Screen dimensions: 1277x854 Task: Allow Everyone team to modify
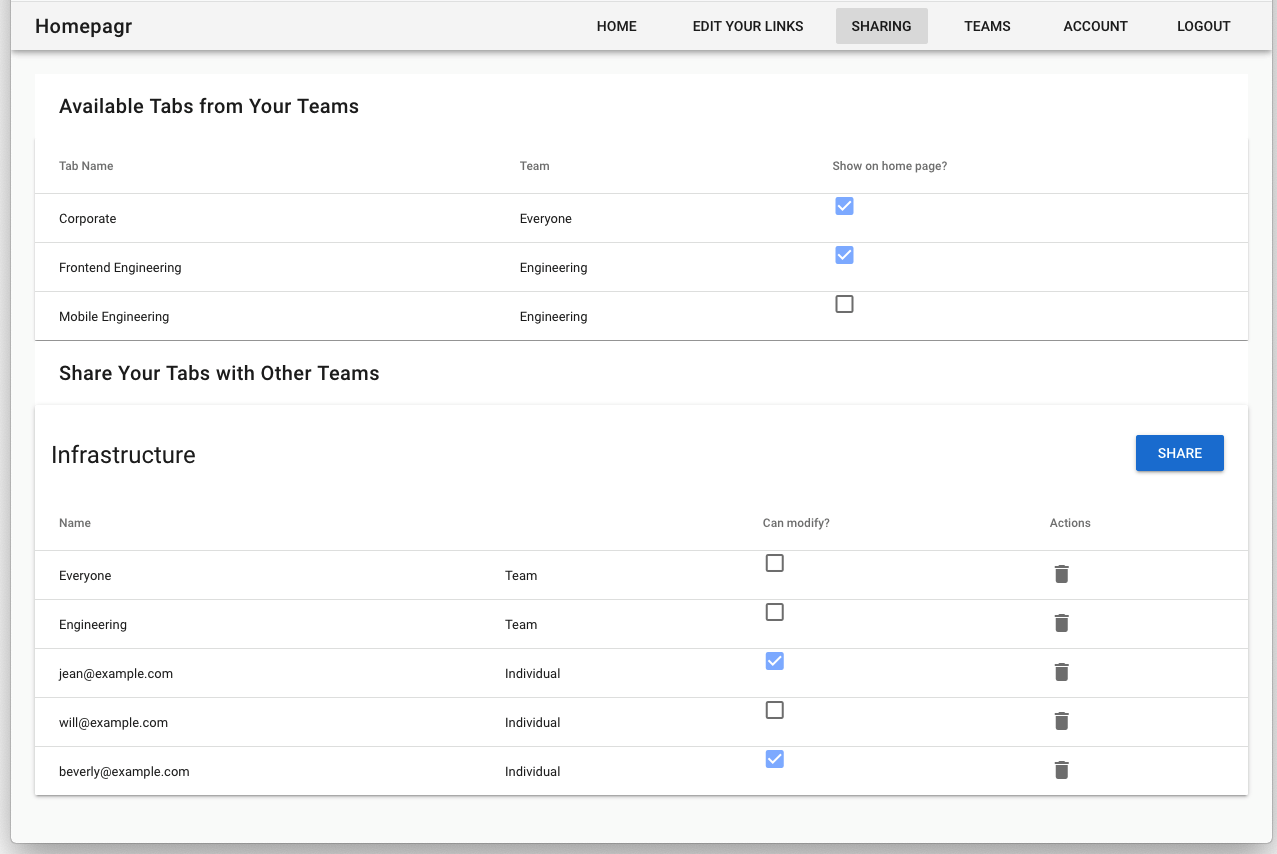tap(774, 563)
